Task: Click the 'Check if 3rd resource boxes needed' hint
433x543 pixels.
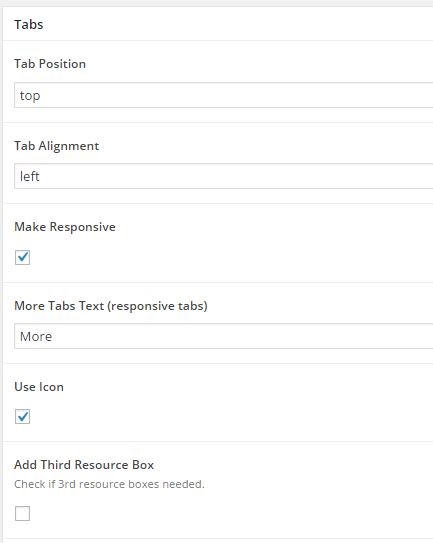Action: pos(109,484)
